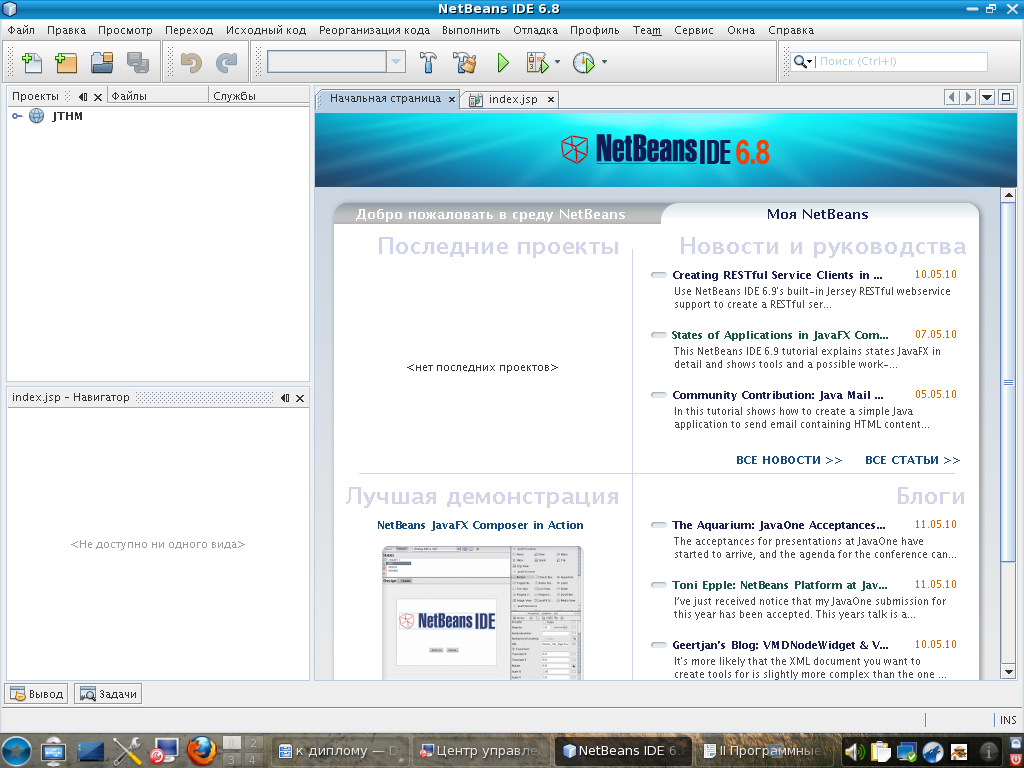Click the clipboard tray icon

click(x=880, y=752)
